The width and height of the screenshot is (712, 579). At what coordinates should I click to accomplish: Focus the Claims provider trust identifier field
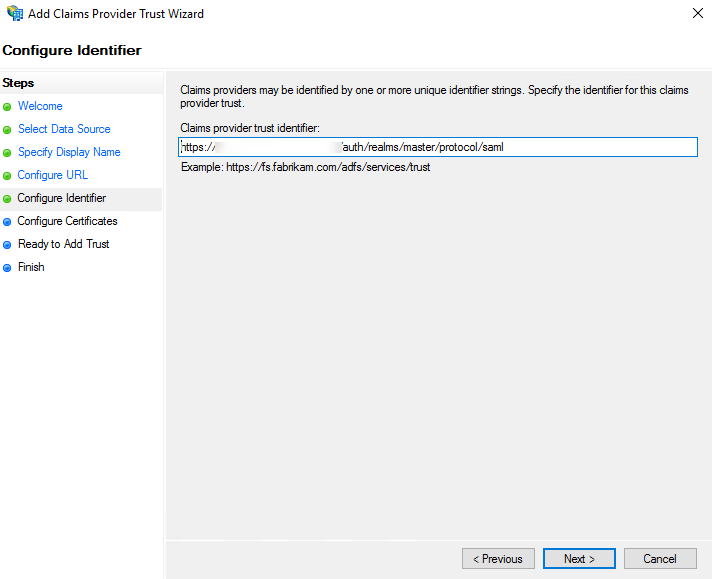click(437, 147)
